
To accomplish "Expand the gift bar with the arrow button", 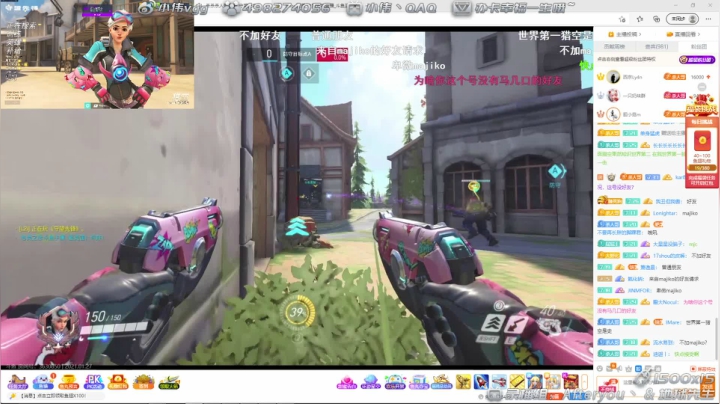I will click(585, 382).
